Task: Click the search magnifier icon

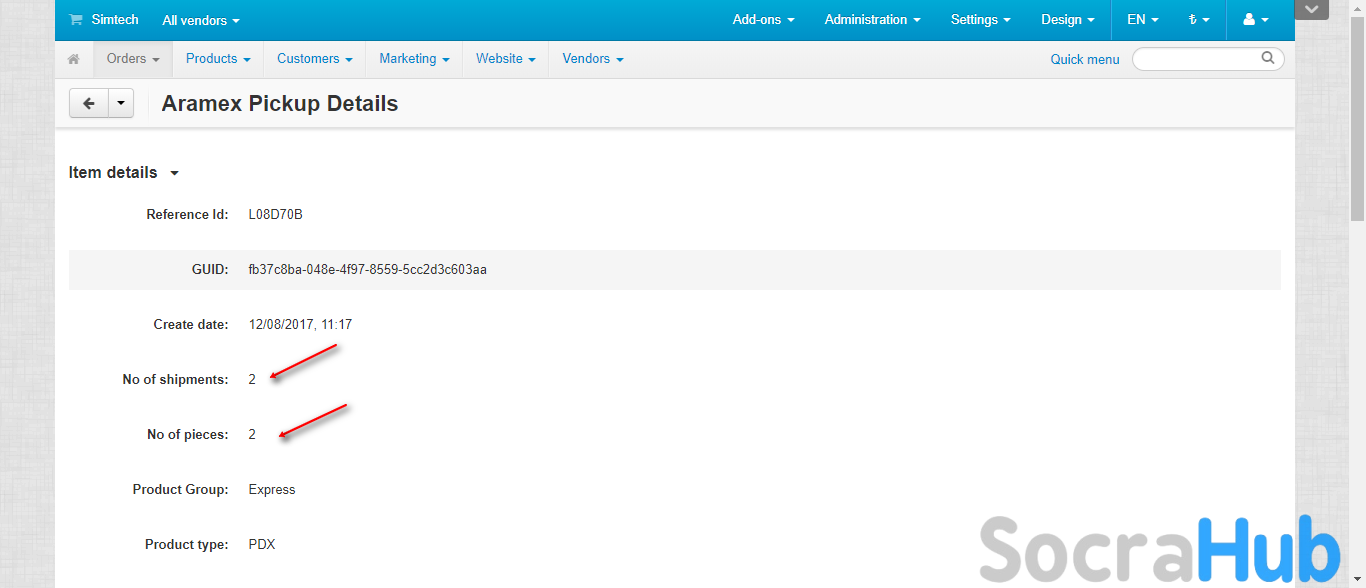Action: tap(1268, 58)
